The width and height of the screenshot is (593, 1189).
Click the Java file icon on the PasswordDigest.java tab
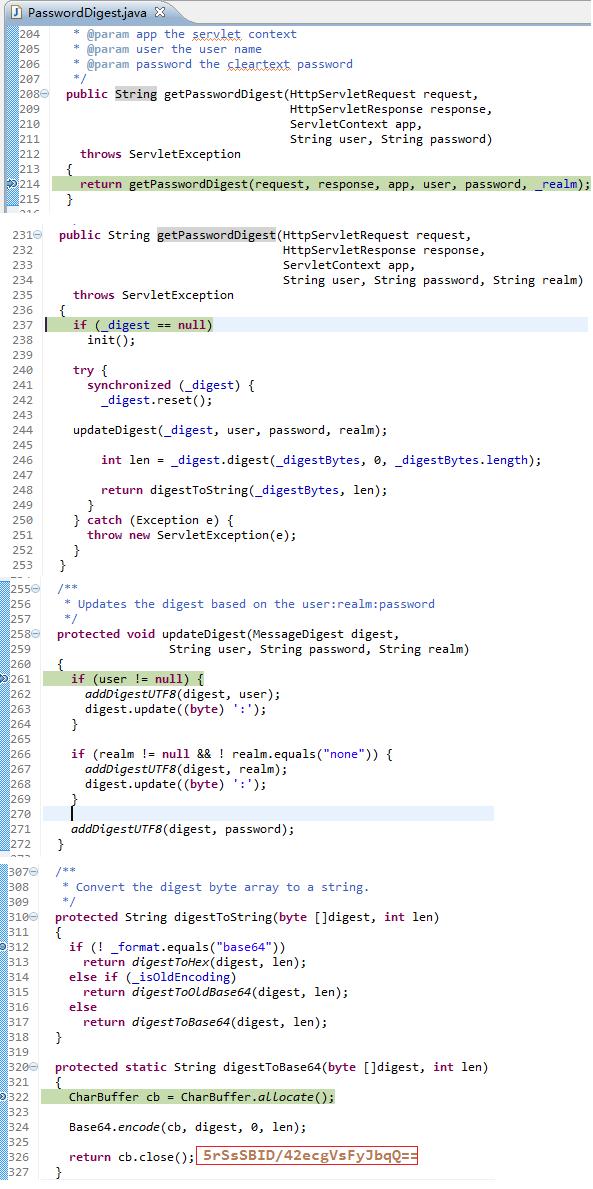pyautogui.click(x=16, y=12)
